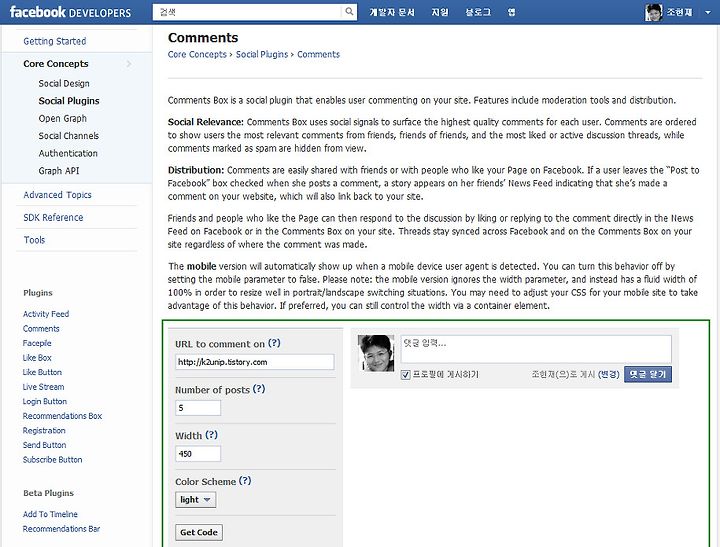Open Recommendations Box plugin link
Viewport: 720px width, 547px height.
62,416
